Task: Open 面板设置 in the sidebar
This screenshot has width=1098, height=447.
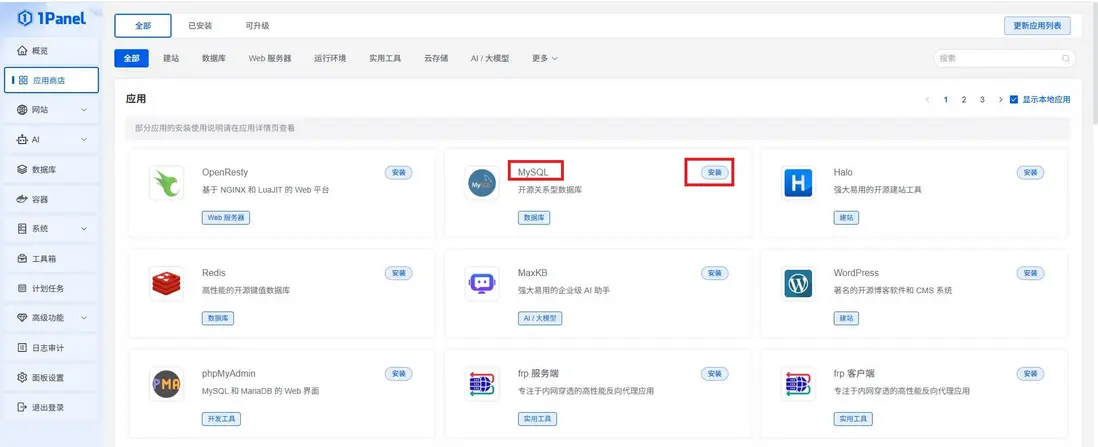Action: [51, 378]
